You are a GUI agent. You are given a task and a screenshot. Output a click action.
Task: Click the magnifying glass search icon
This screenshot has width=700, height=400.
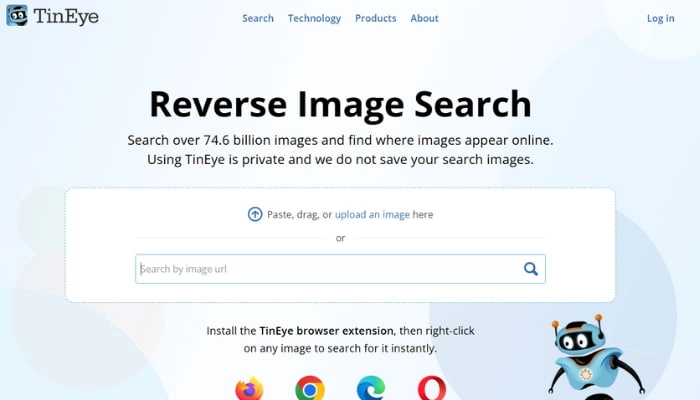tap(530, 269)
